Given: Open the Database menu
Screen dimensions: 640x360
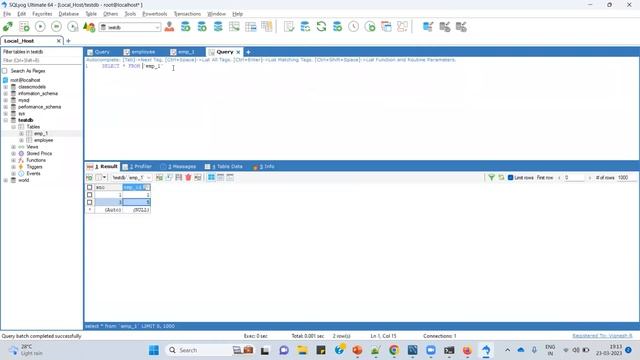Looking at the screenshot, I should pyautogui.click(x=69, y=14).
